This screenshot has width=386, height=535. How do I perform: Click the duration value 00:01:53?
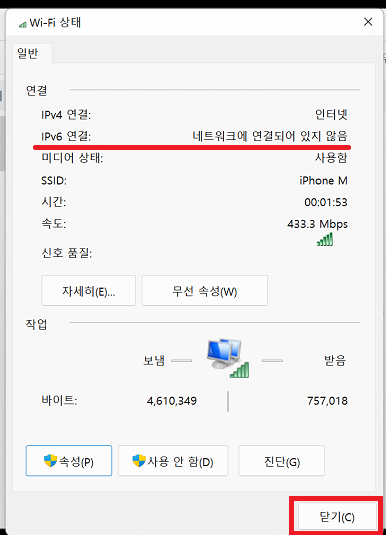pyautogui.click(x=326, y=202)
